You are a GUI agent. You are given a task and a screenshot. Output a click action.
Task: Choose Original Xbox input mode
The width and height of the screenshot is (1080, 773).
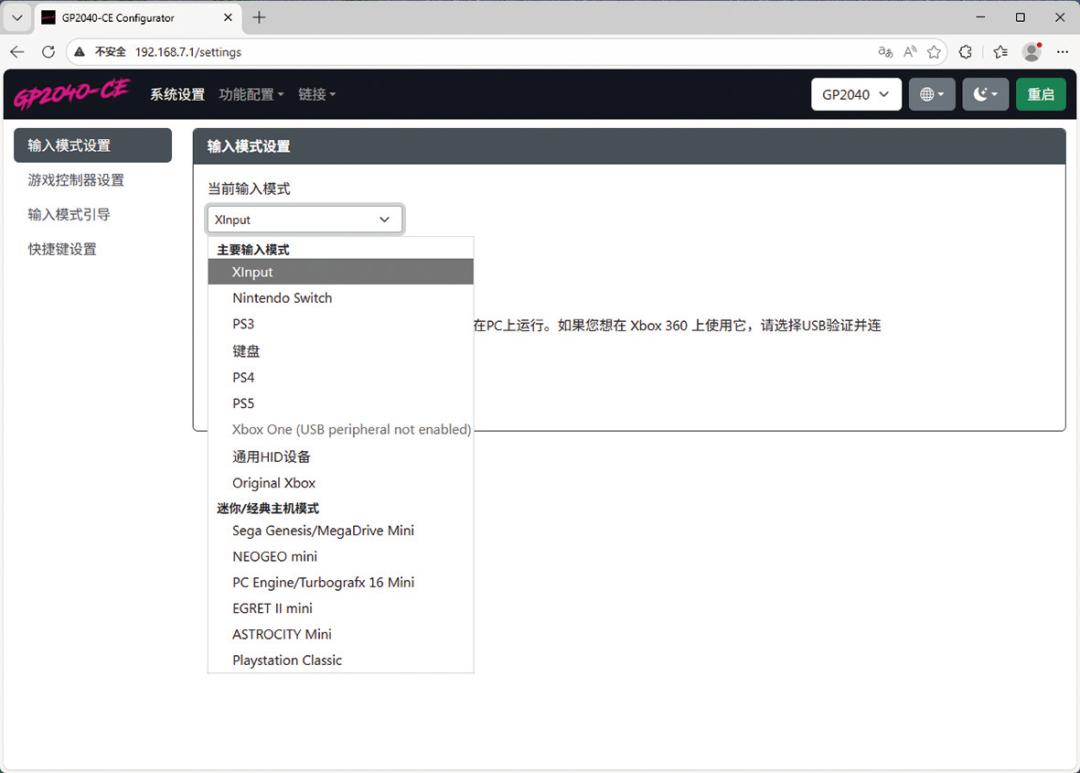pos(340,482)
